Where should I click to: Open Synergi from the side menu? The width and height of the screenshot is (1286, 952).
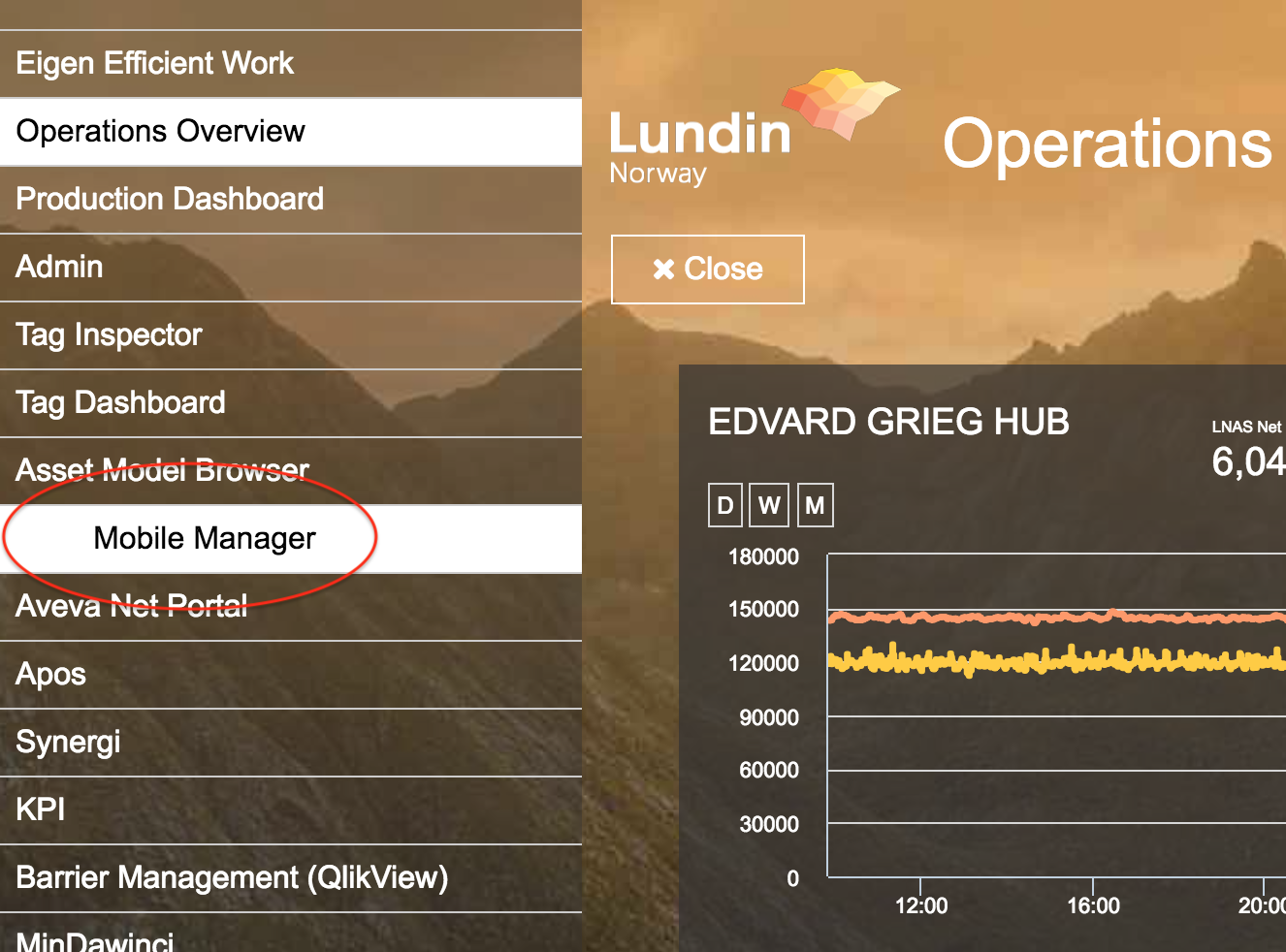[x=291, y=743]
